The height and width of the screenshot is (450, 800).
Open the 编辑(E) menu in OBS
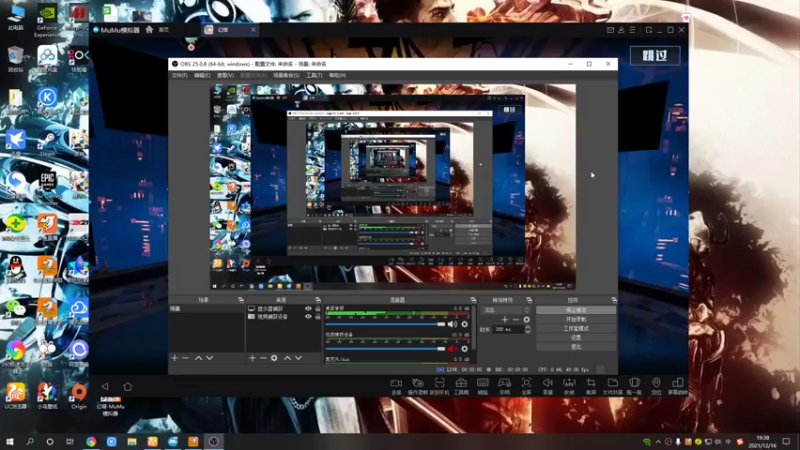pos(202,76)
